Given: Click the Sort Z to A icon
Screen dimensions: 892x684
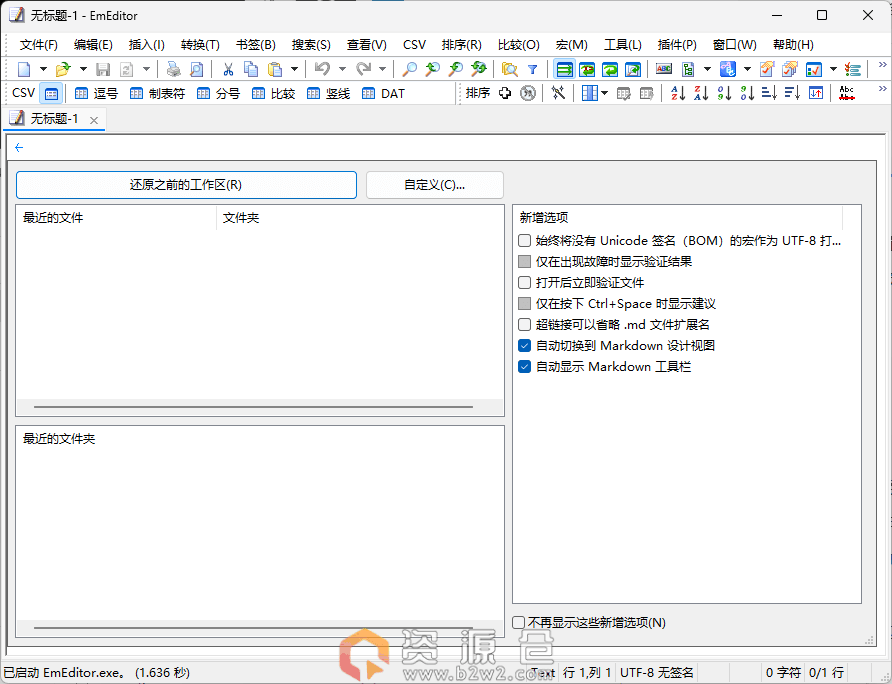Looking at the screenshot, I should [700, 93].
